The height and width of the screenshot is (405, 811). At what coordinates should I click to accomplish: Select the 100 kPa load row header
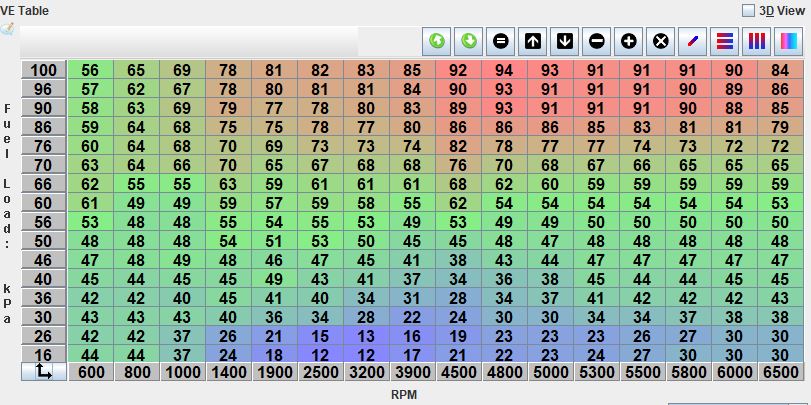(44, 70)
